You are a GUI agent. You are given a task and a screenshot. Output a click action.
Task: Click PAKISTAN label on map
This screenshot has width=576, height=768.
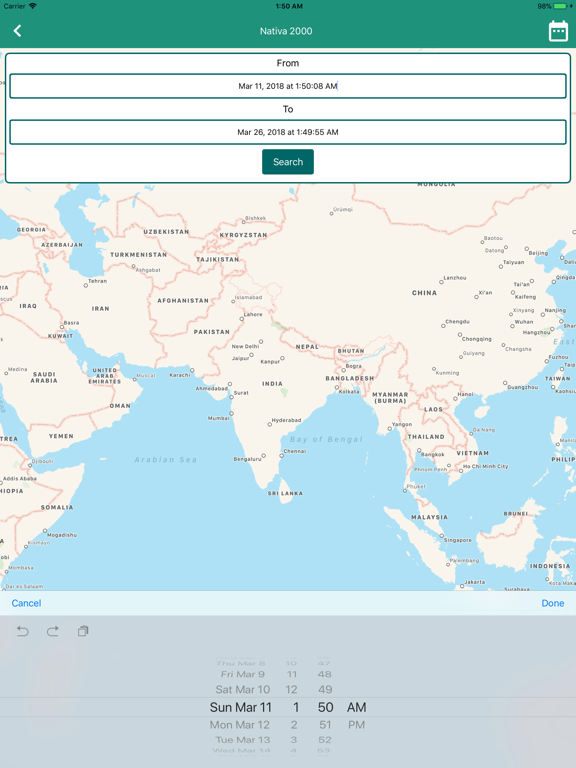(x=212, y=332)
